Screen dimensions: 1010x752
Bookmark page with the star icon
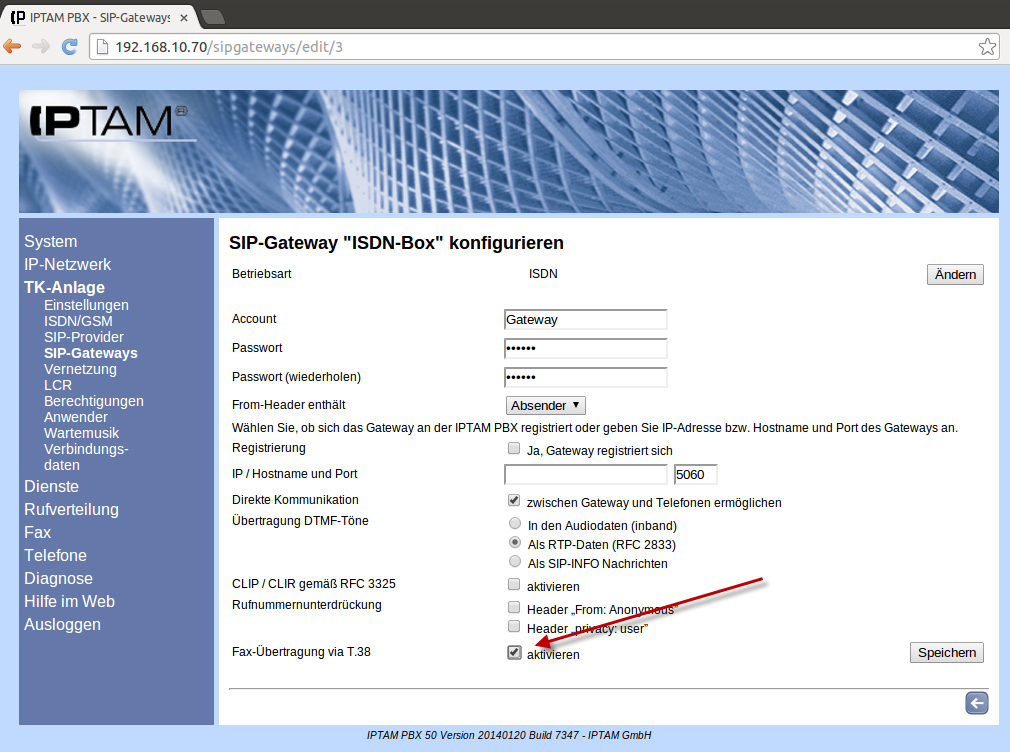coord(986,47)
